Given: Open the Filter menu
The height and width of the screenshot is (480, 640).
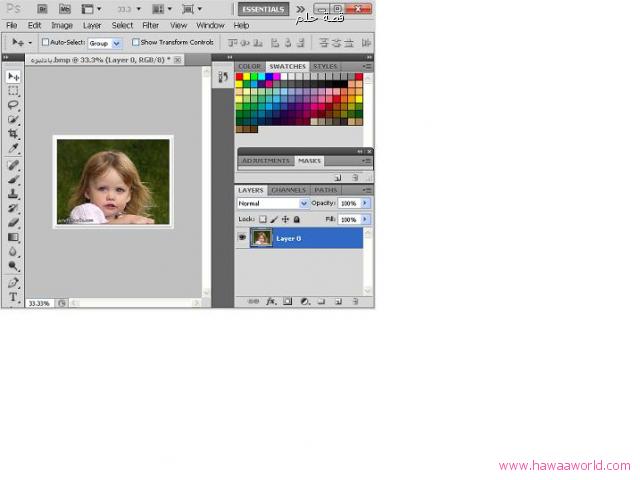Looking at the screenshot, I should click(x=150, y=25).
